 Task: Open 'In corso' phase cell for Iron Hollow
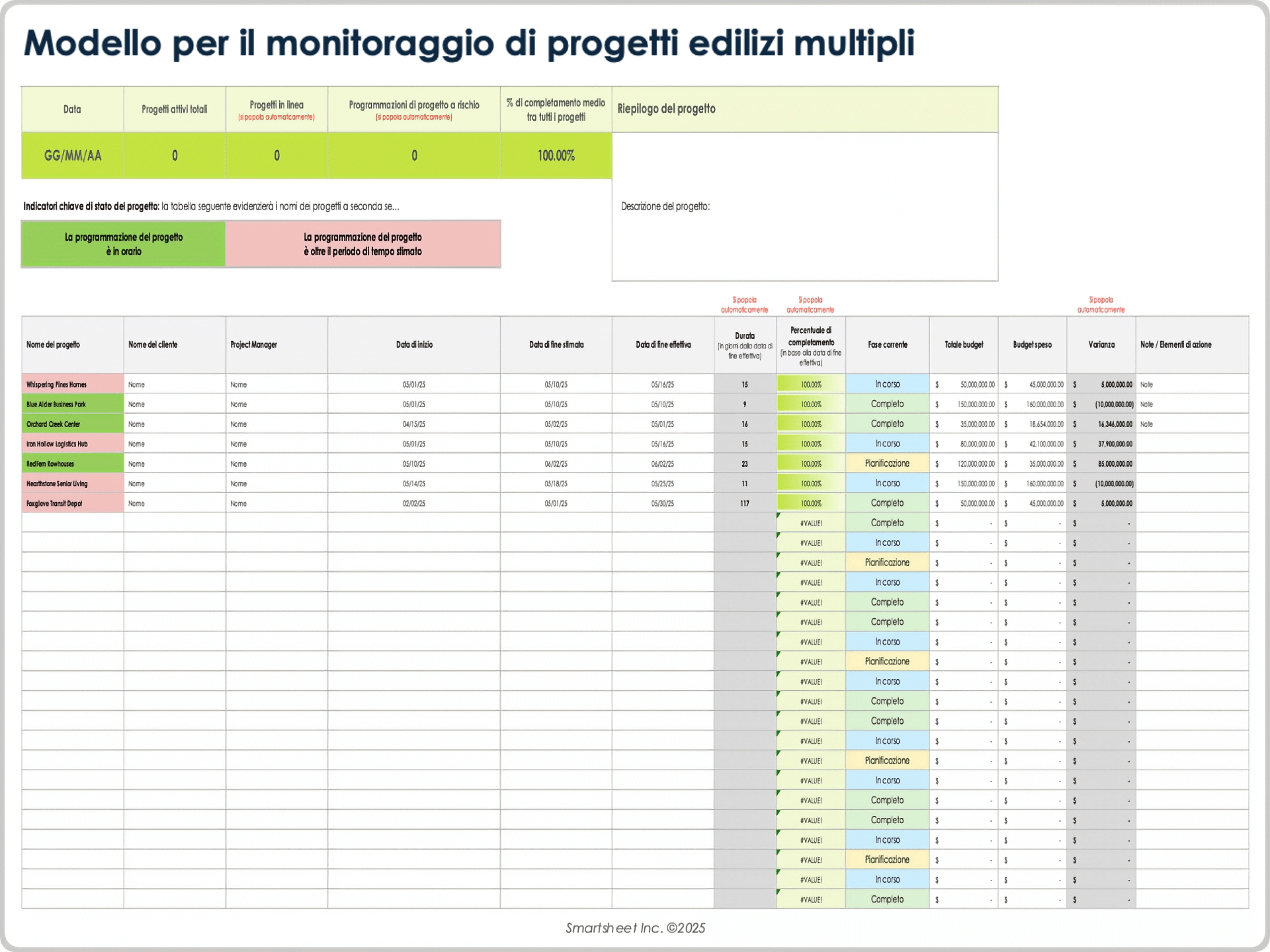[x=888, y=444]
